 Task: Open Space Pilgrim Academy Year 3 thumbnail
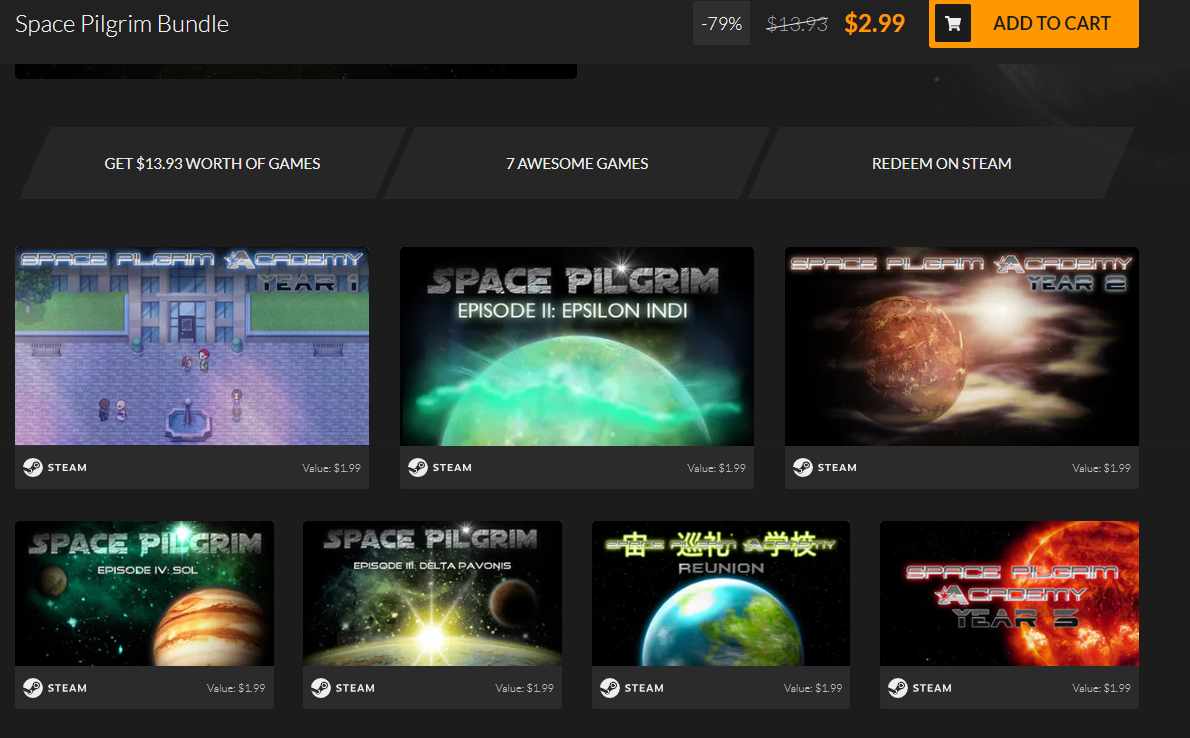(1009, 594)
